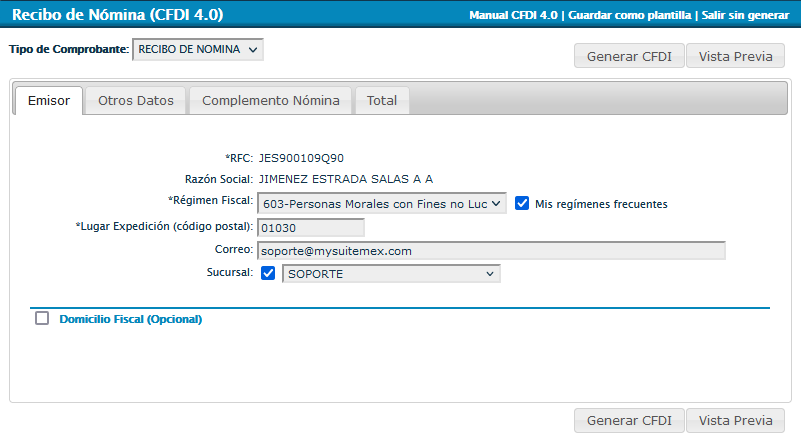Open the Tipo de Comprobante dropdown
This screenshot has height=437, width=801.
coord(198,49)
